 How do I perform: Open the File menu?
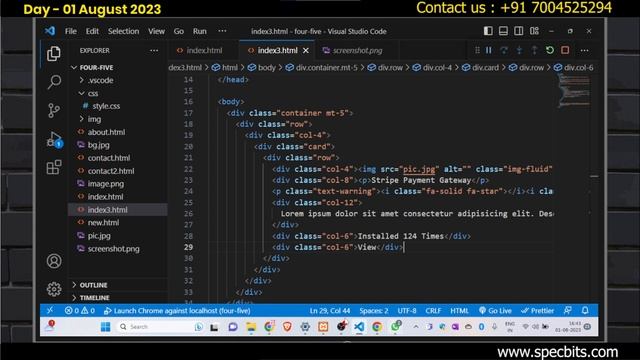click(x=71, y=31)
